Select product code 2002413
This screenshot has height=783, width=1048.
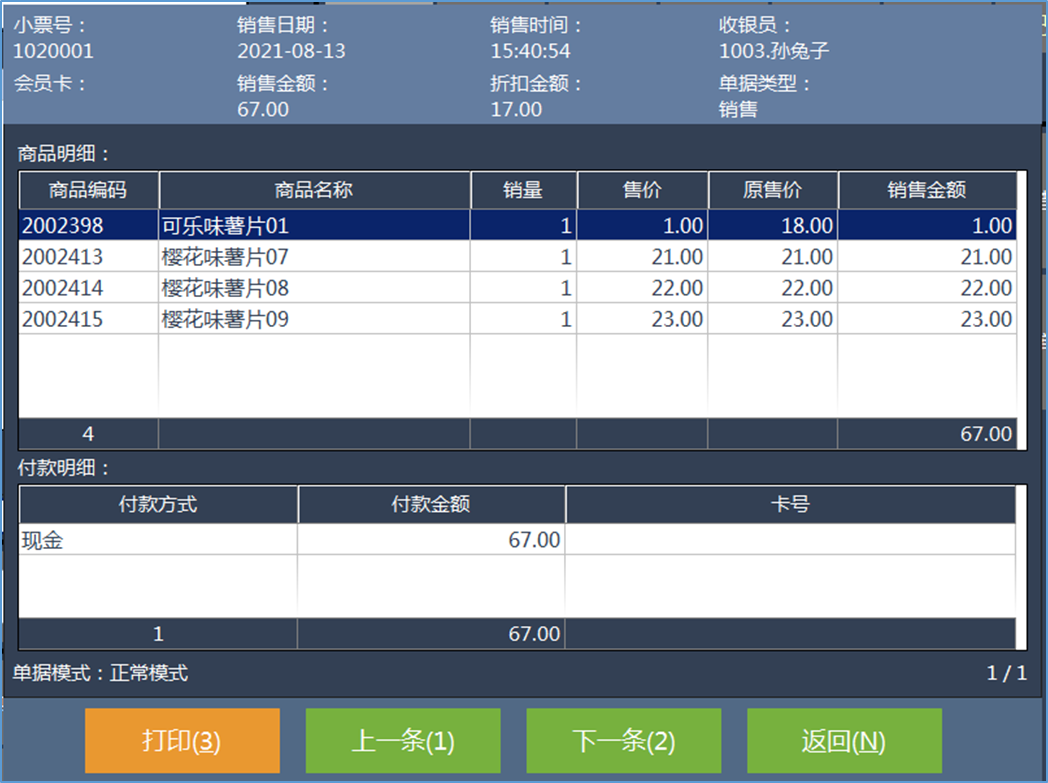click(x=63, y=257)
